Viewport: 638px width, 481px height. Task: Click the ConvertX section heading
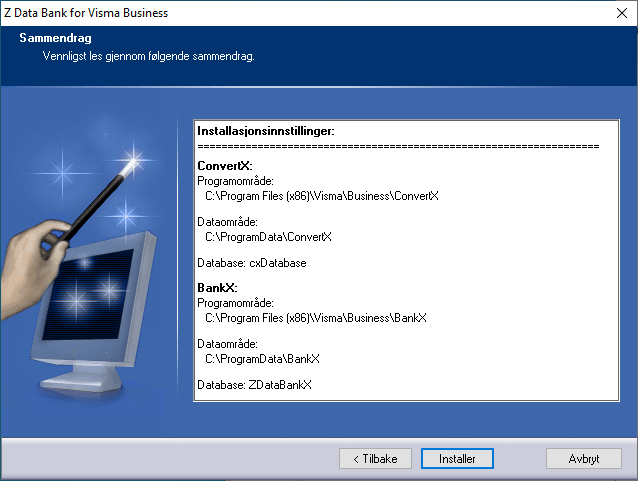(x=225, y=165)
